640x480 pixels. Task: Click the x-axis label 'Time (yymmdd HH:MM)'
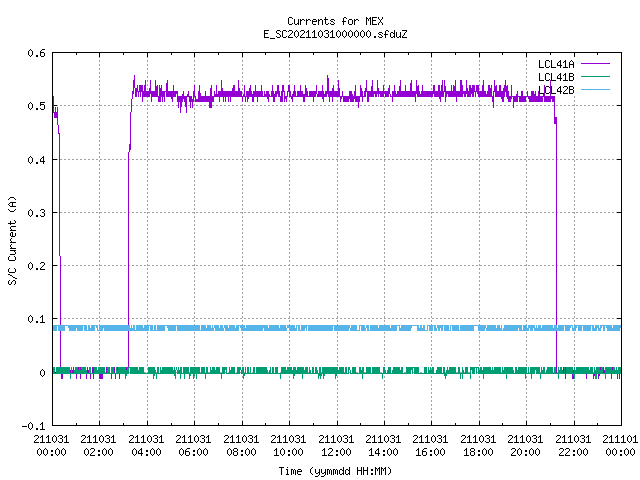[x=335, y=471]
